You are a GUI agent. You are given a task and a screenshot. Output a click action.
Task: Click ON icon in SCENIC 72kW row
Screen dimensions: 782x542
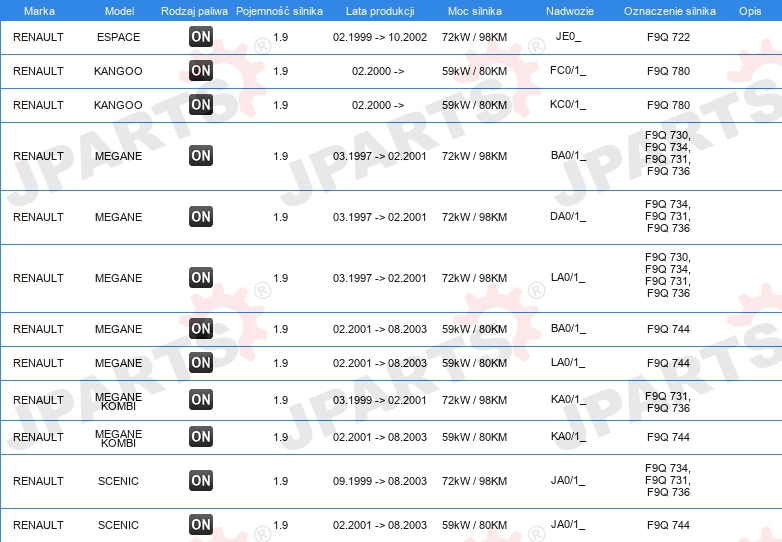pos(201,480)
